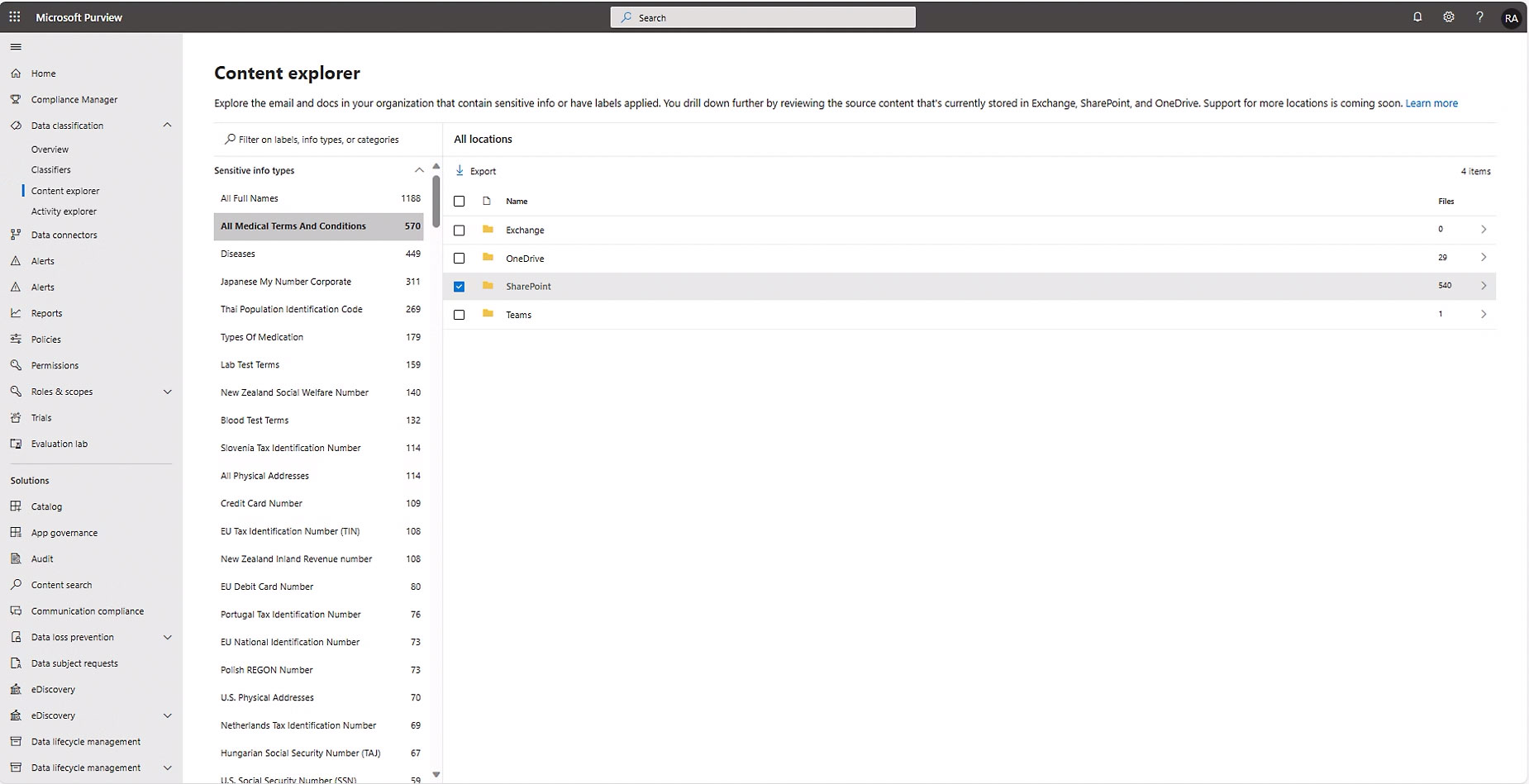
Task: Open the app launcher waffle icon
Action: [x=15, y=17]
